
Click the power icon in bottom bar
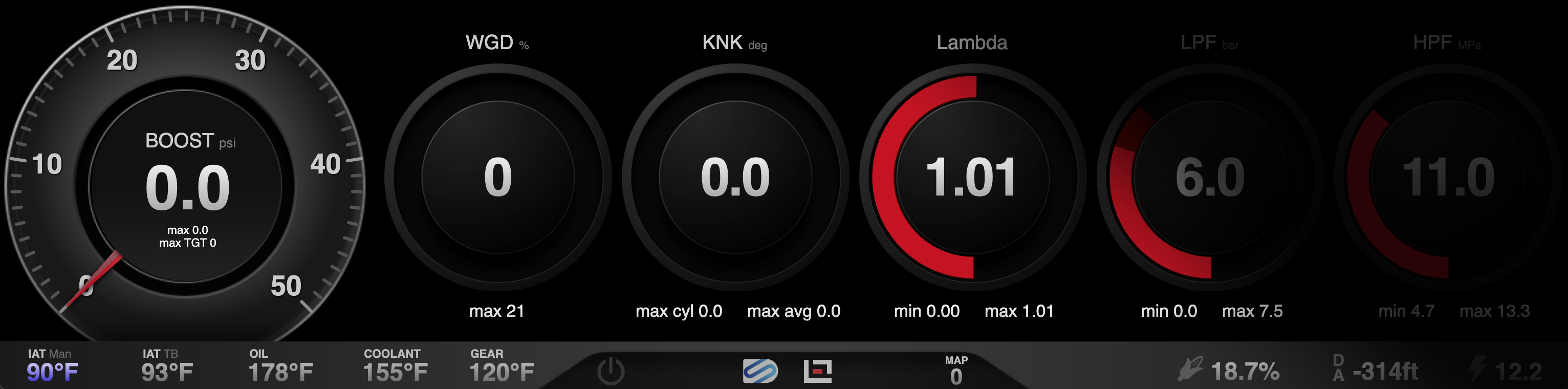pyautogui.click(x=611, y=371)
